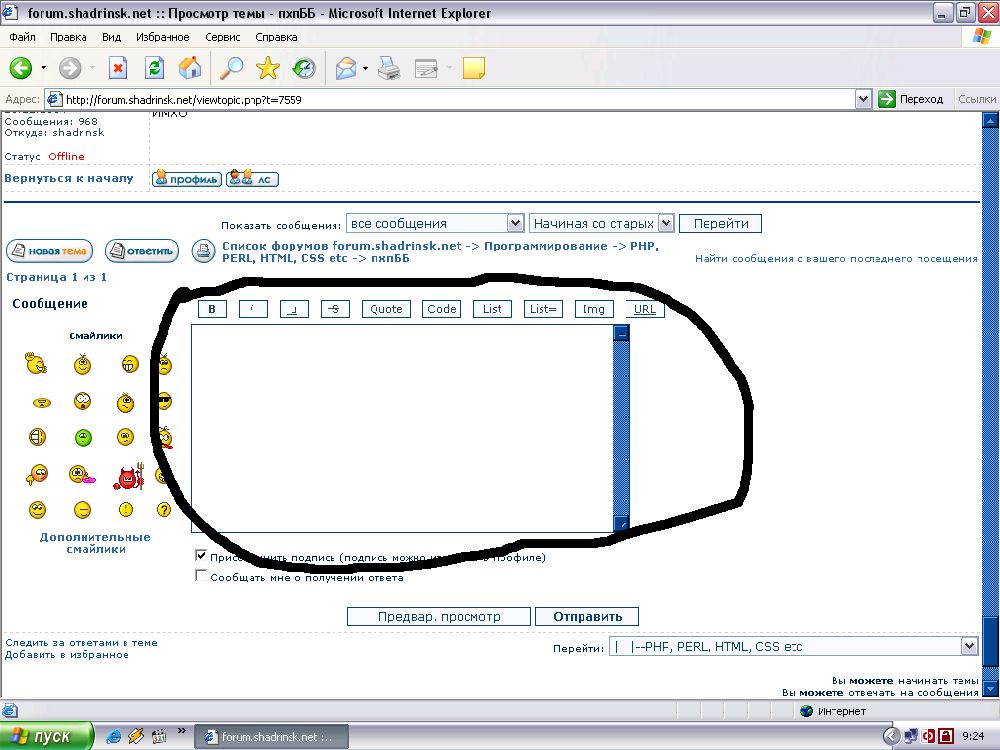1000x750 pixels.
Task: Click the red tray icon beside the clock
Action: coord(946,737)
